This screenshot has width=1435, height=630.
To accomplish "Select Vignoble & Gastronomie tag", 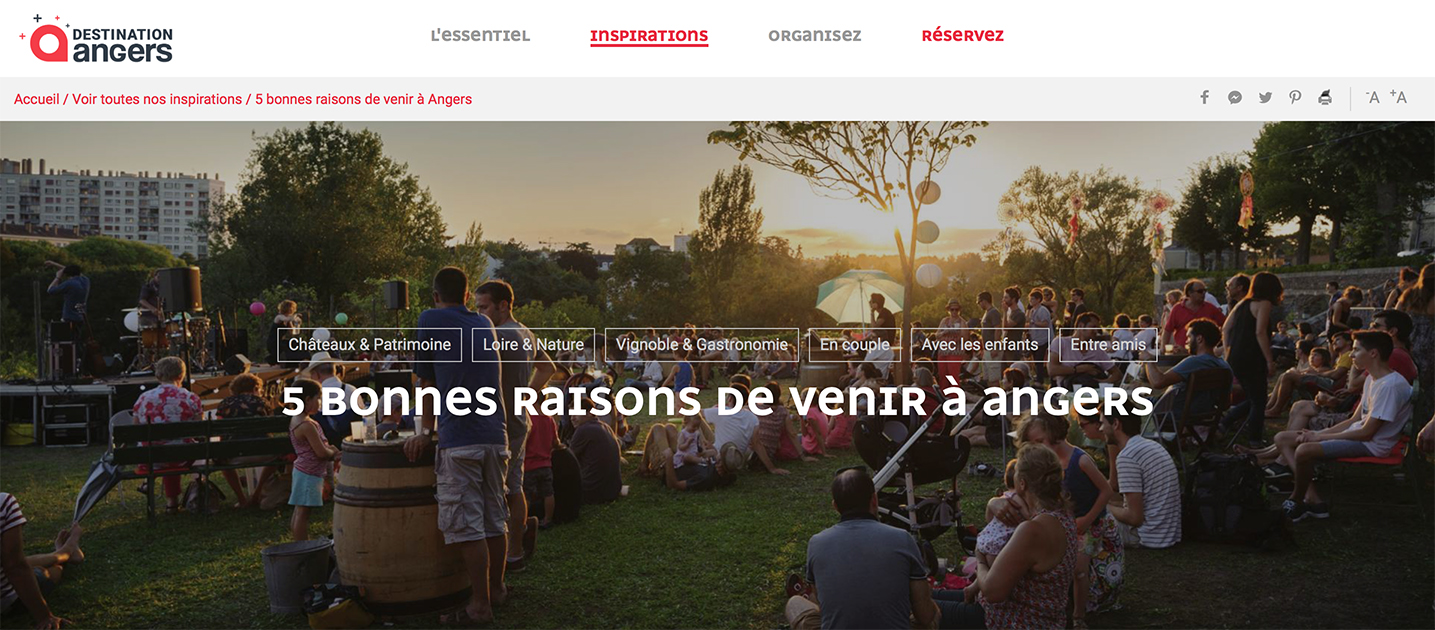I will 702,345.
